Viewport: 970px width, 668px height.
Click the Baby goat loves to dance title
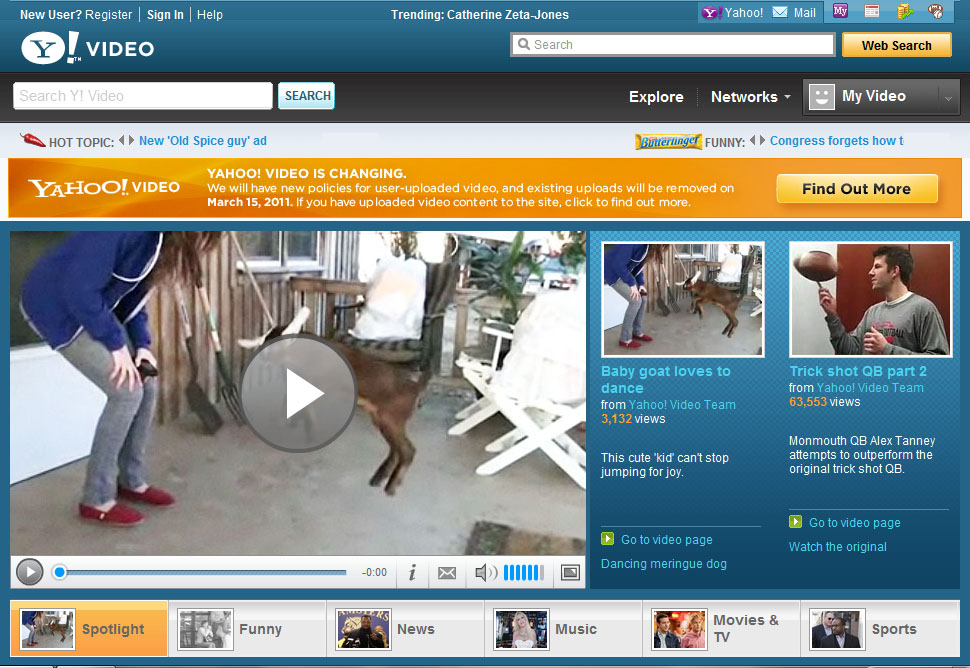[x=666, y=380]
